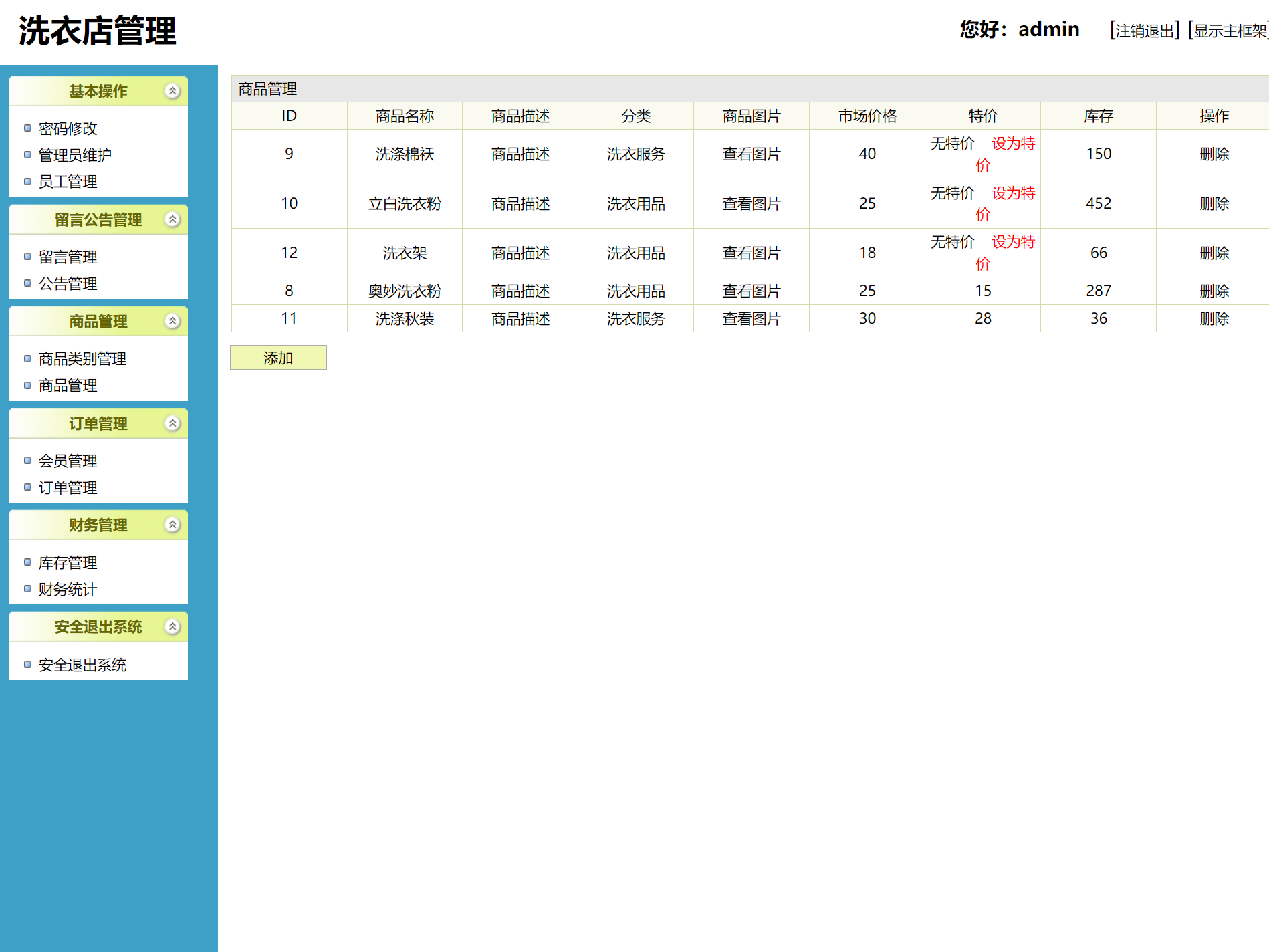View image of 洗涤秋装 via 查看图片
This screenshot has width=1269, height=952.
[751, 318]
